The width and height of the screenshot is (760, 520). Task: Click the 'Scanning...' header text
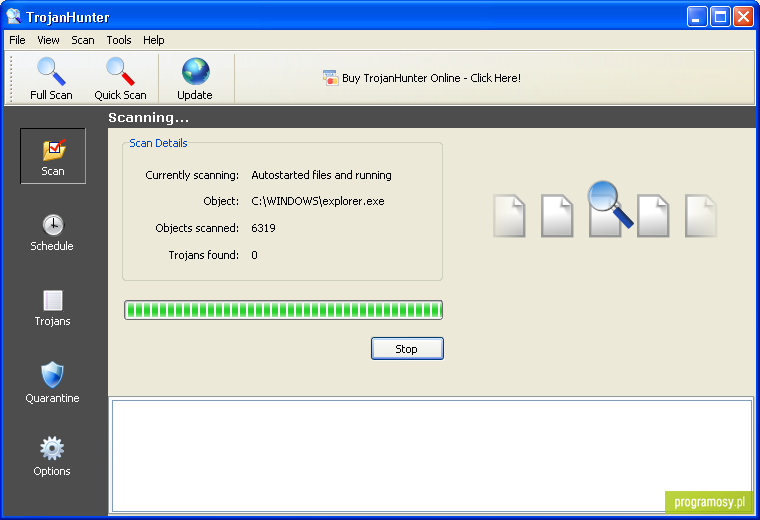(149, 118)
